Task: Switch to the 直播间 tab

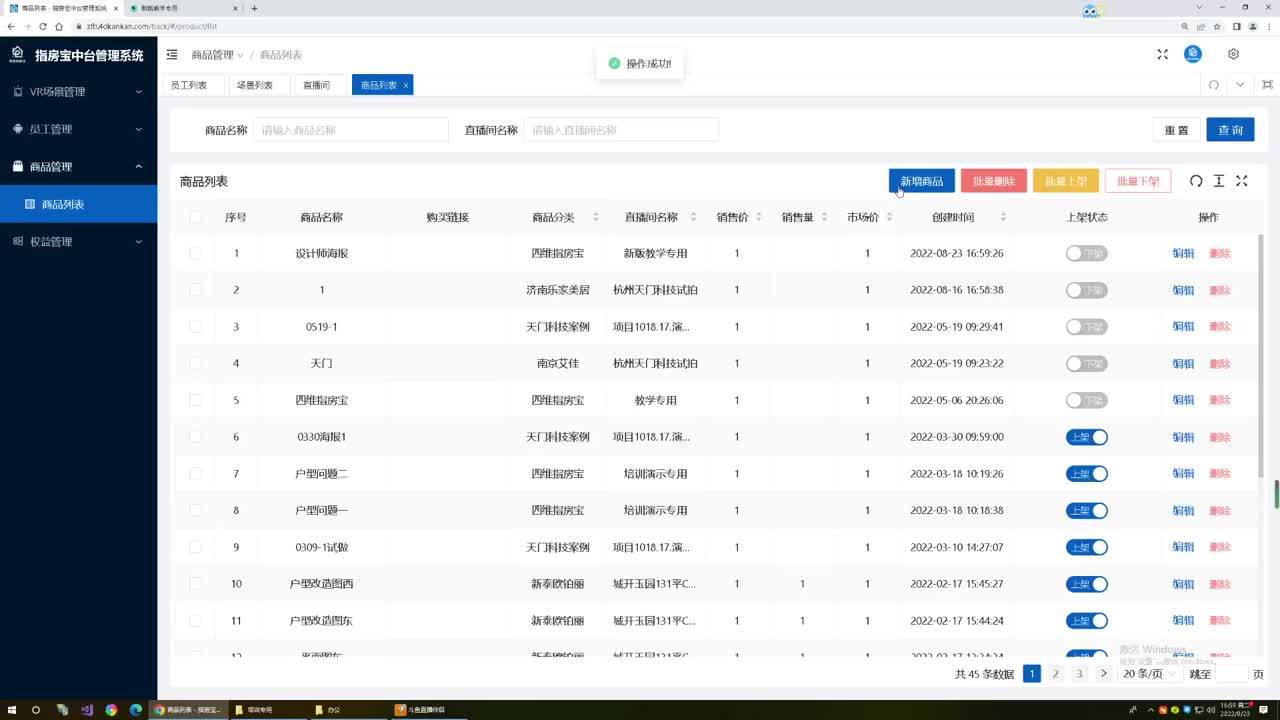Action: click(317, 86)
